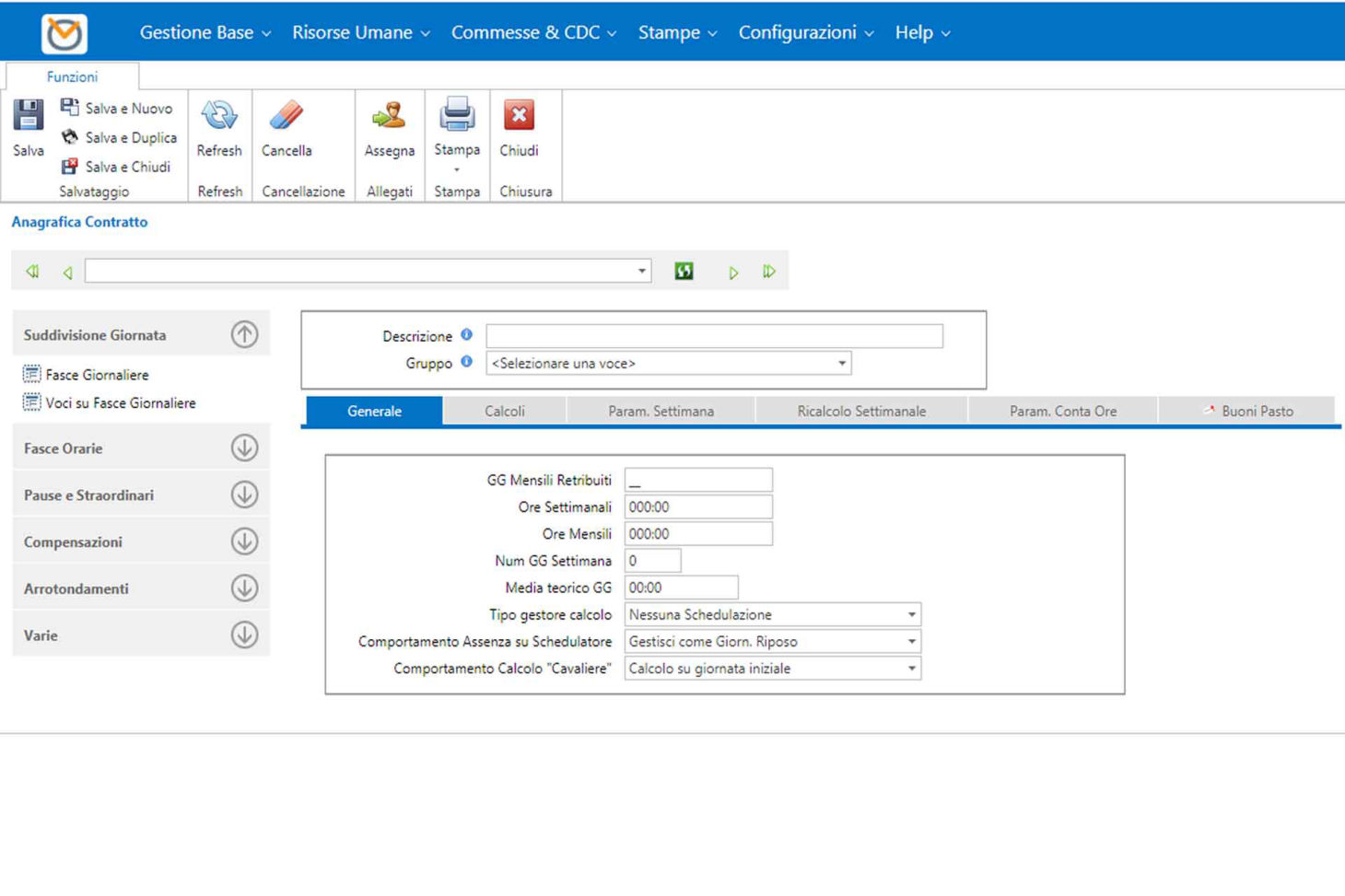This screenshot has height=896, width=1345.
Task: Open Tipo gestore calcolo dropdown
Action: pyautogui.click(x=911, y=614)
